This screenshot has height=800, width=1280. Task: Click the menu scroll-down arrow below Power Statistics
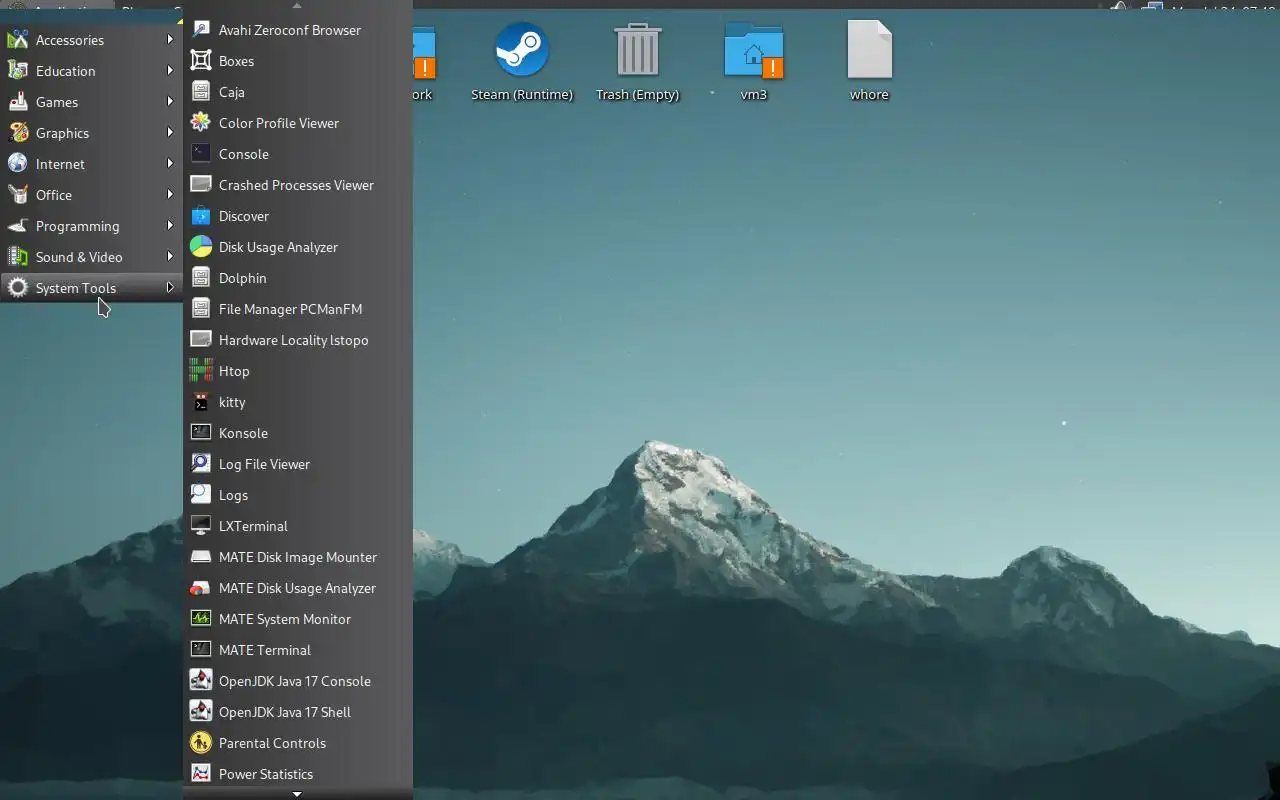coord(297,794)
